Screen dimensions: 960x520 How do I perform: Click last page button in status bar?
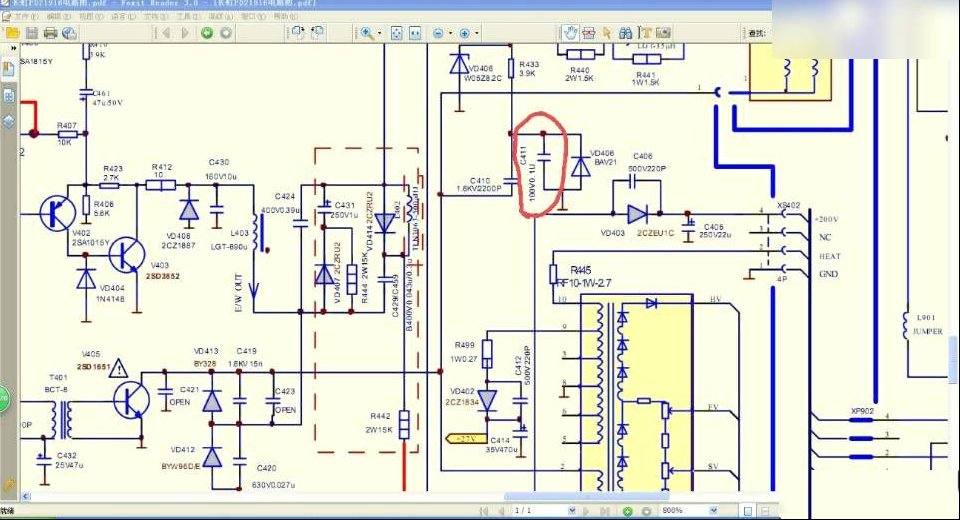[x=605, y=511]
